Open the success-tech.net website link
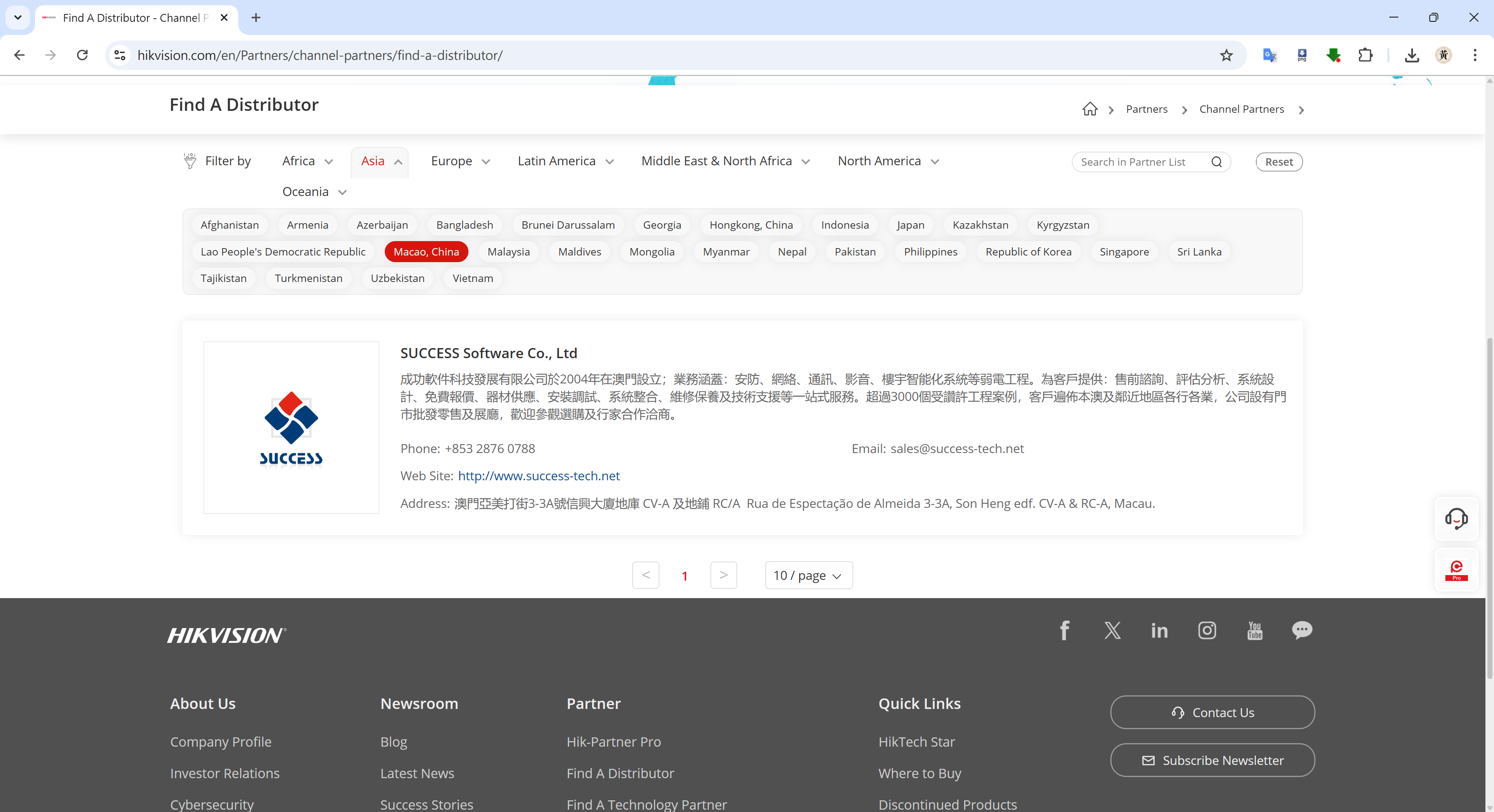The height and width of the screenshot is (812, 1494). pyautogui.click(x=538, y=476)
